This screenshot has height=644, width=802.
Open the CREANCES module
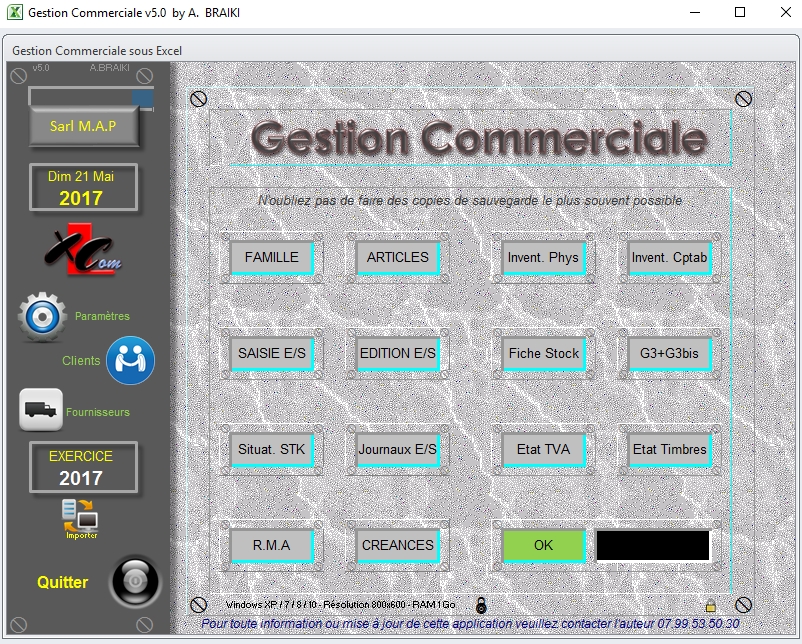pyautogui.click(x=398, y=545)
